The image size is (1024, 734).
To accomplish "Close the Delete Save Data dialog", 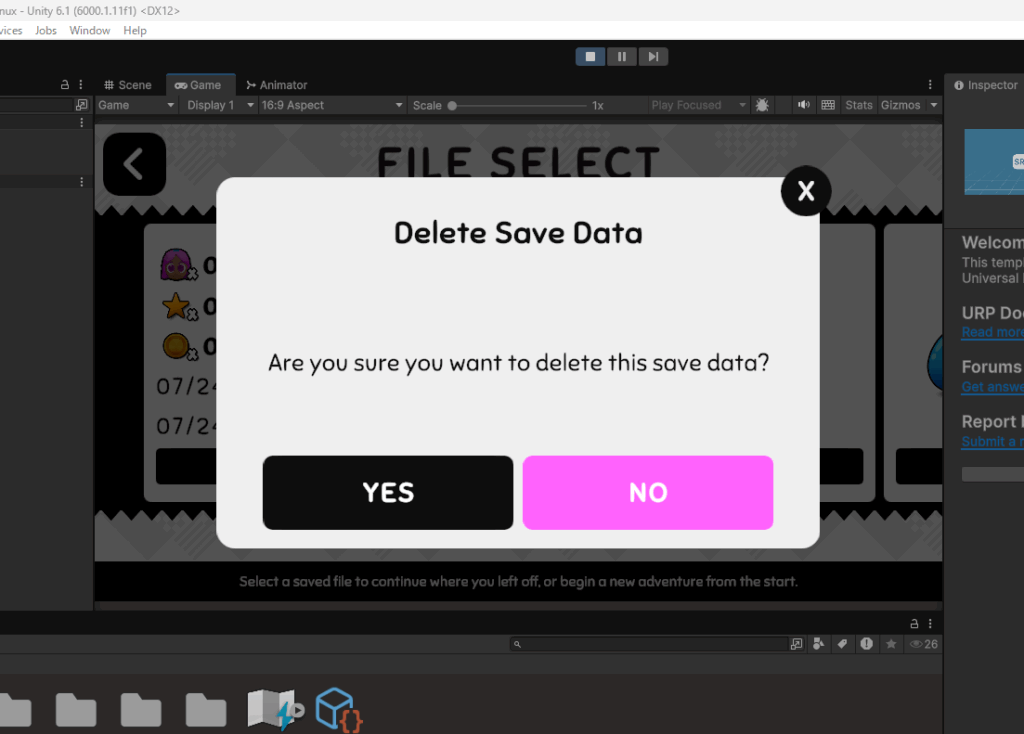I will click(806, 191).
